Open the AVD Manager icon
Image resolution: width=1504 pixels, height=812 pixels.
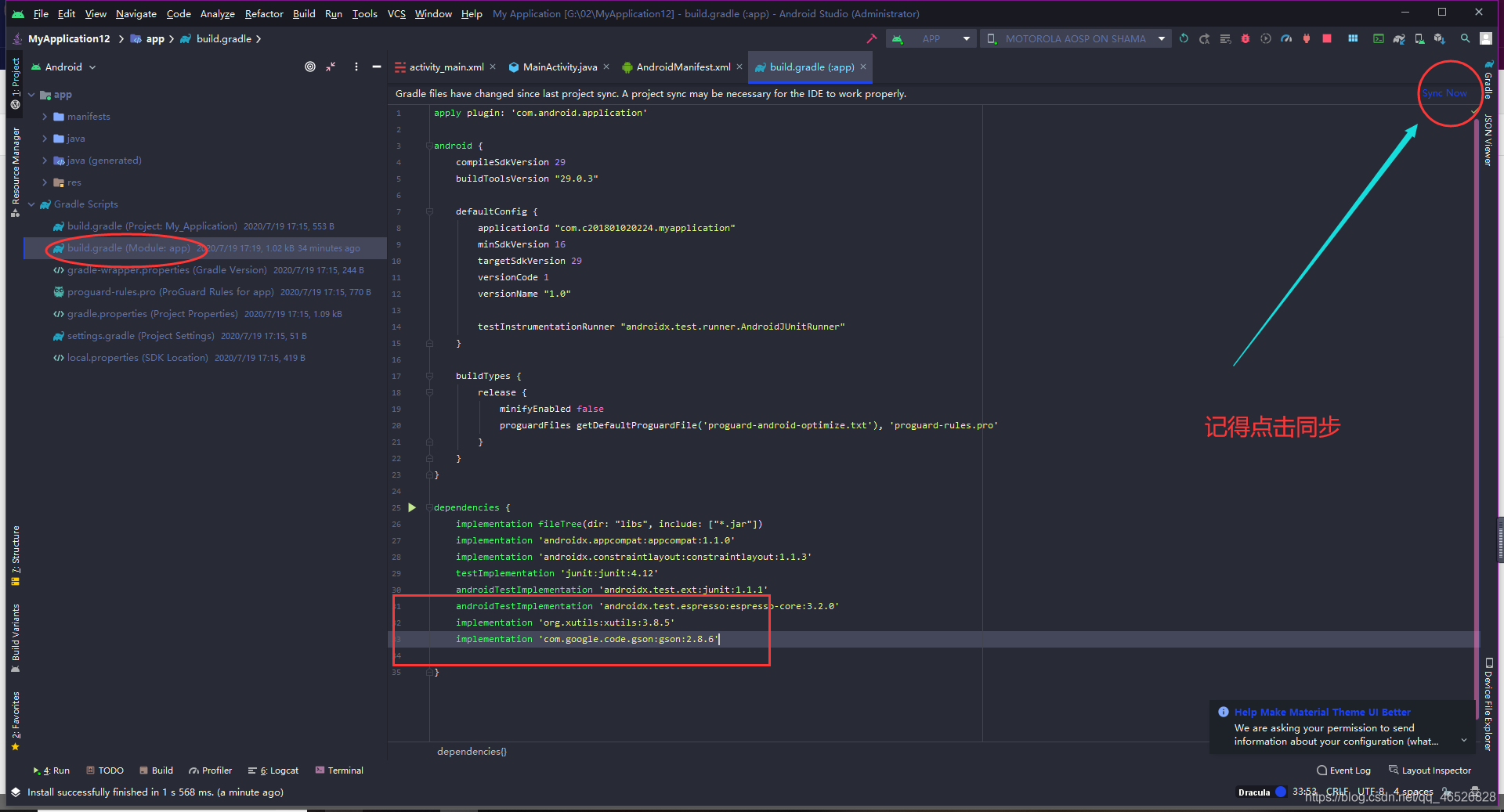1419,38
